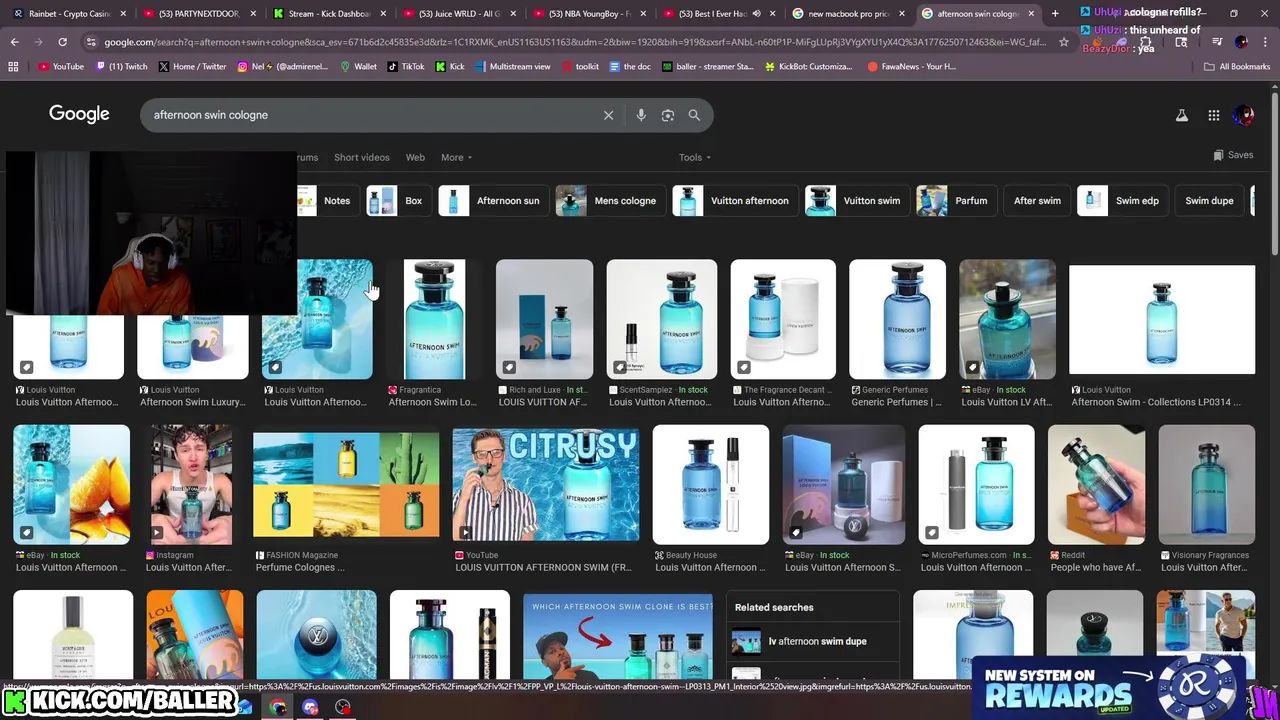Screen dimensions: 1280x720
Task: Open Chrome apps grid in bookmarks bar
Action: click(13, 66)
